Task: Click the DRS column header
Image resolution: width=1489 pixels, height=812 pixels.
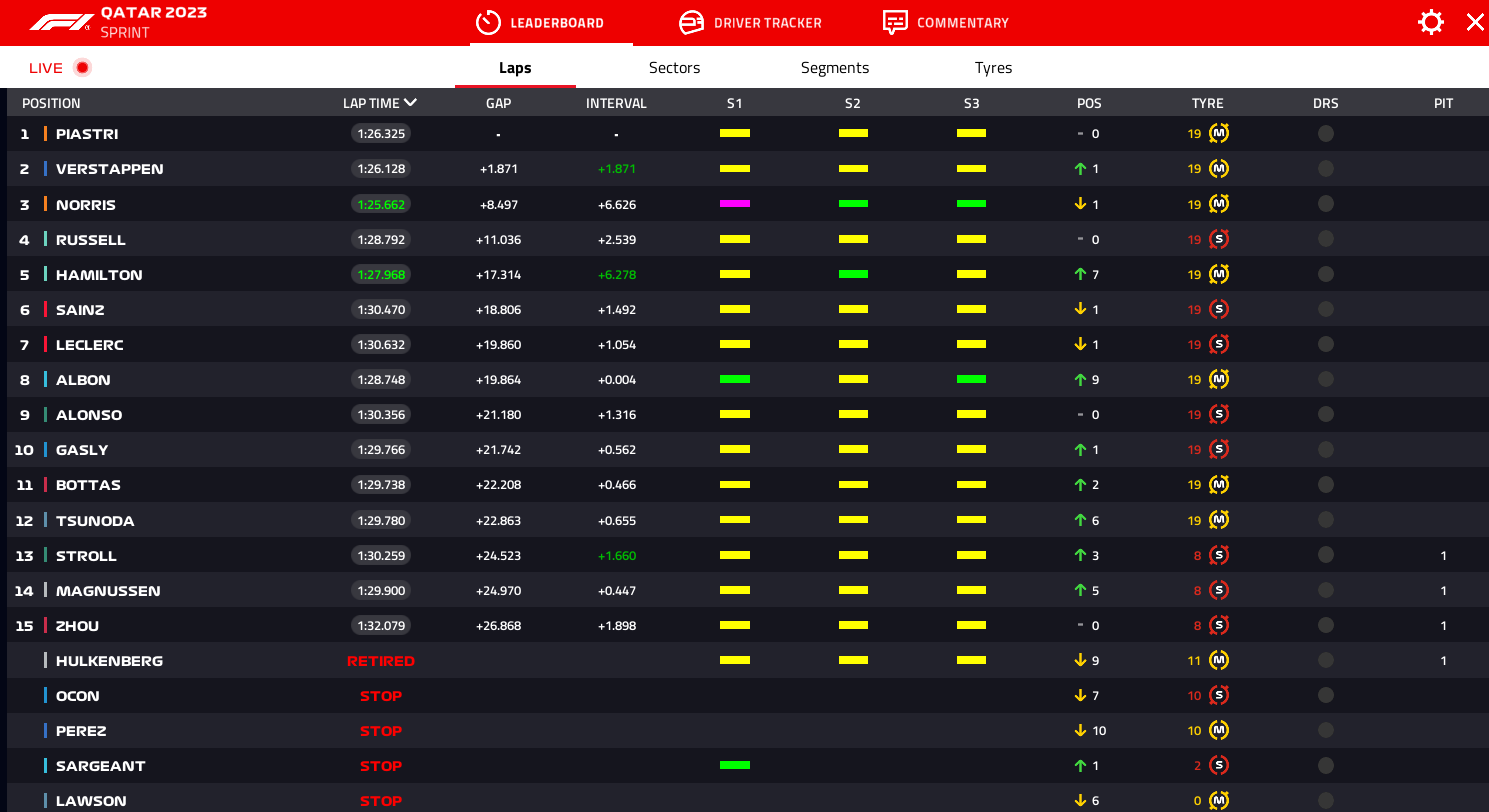Action: 1325,103
